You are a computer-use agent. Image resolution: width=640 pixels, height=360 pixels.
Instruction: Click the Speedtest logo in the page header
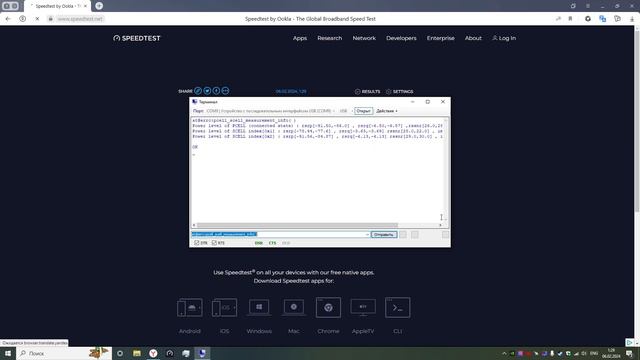(x=137, y=38)
